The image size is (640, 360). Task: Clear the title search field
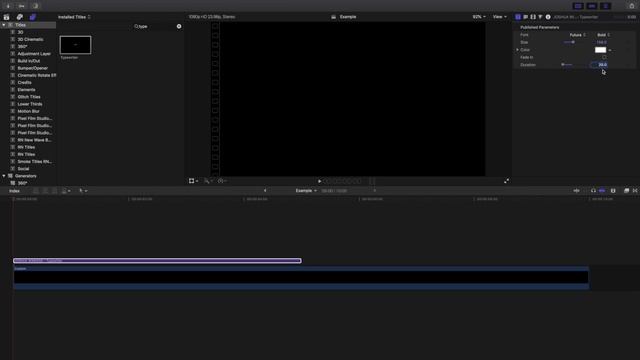click(179, 26)
